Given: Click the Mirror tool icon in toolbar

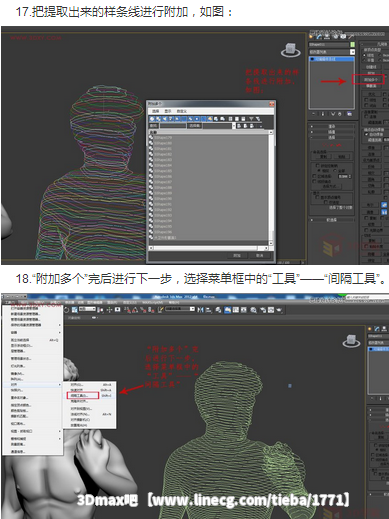Looking at the screenshot, I should 200,310.
